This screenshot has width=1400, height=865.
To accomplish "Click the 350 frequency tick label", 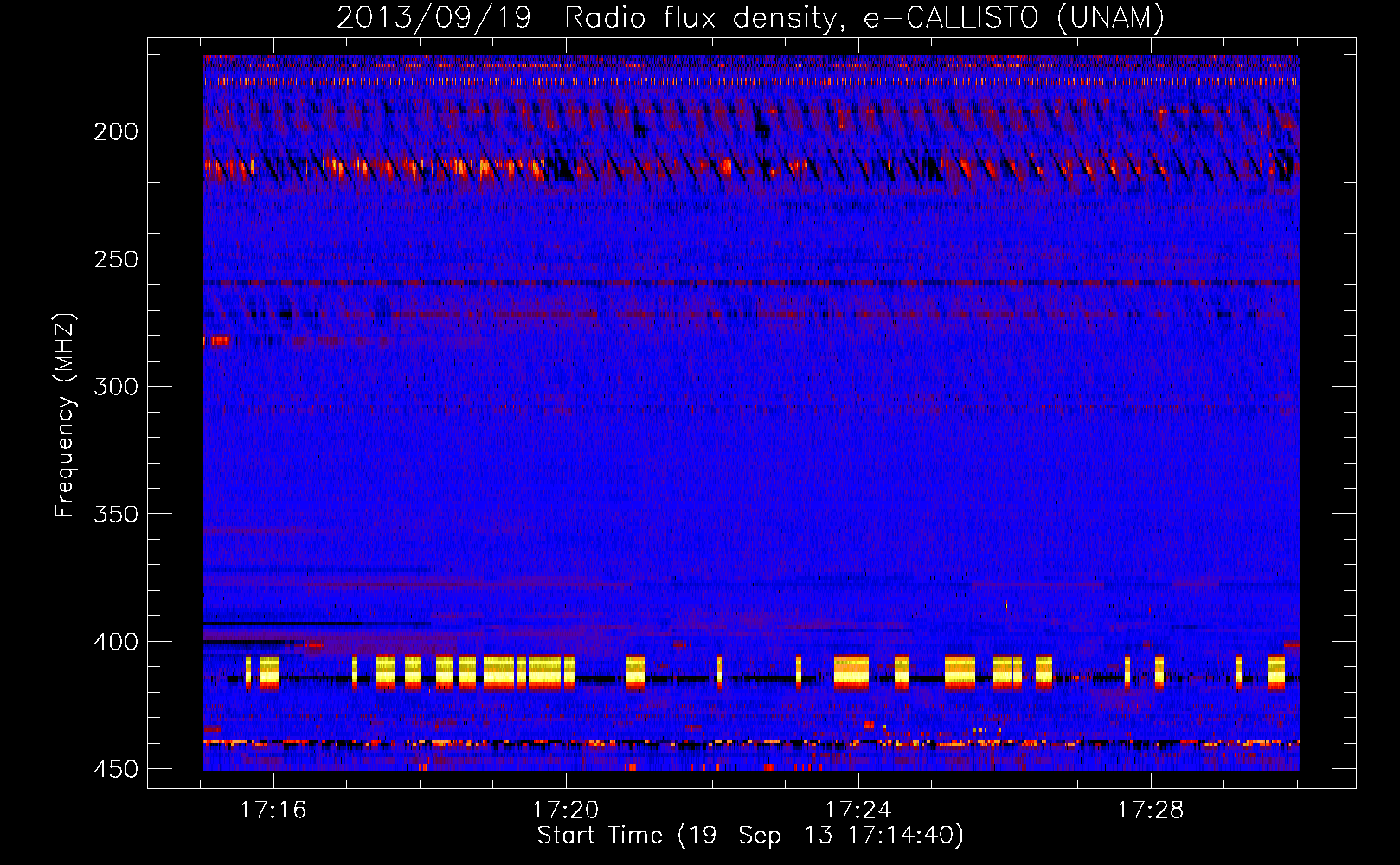I will click(116, 514).
